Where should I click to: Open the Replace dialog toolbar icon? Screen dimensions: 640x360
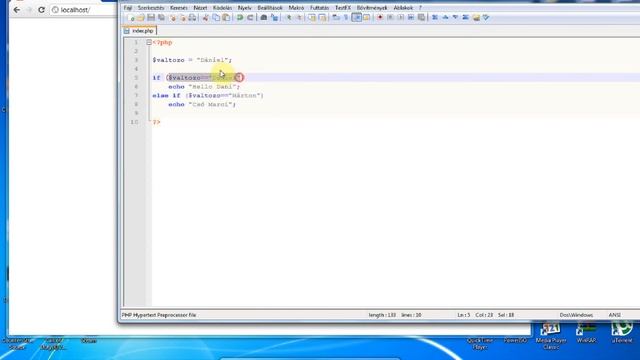(274, 18)
